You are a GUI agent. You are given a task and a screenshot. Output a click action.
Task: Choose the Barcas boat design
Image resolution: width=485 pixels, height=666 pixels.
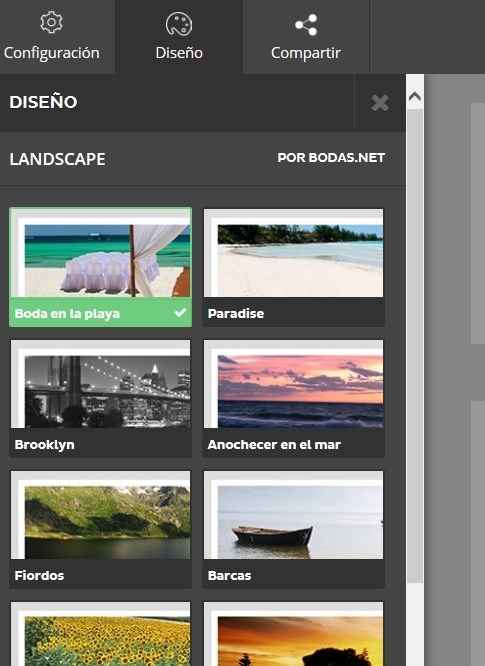[293, 529]
